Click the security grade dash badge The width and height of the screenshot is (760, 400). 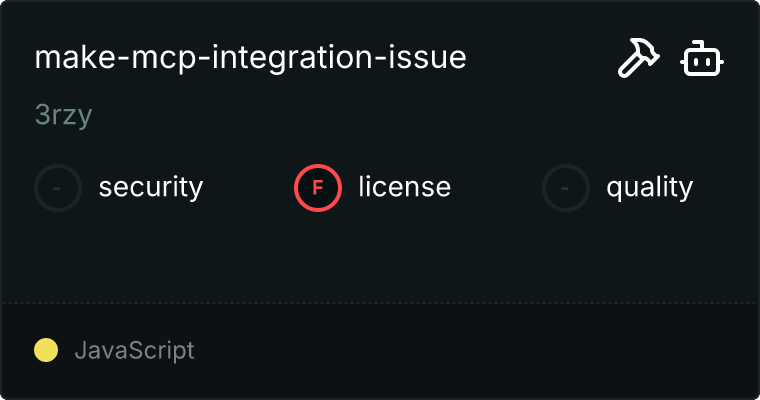click(x=58, y=187)
